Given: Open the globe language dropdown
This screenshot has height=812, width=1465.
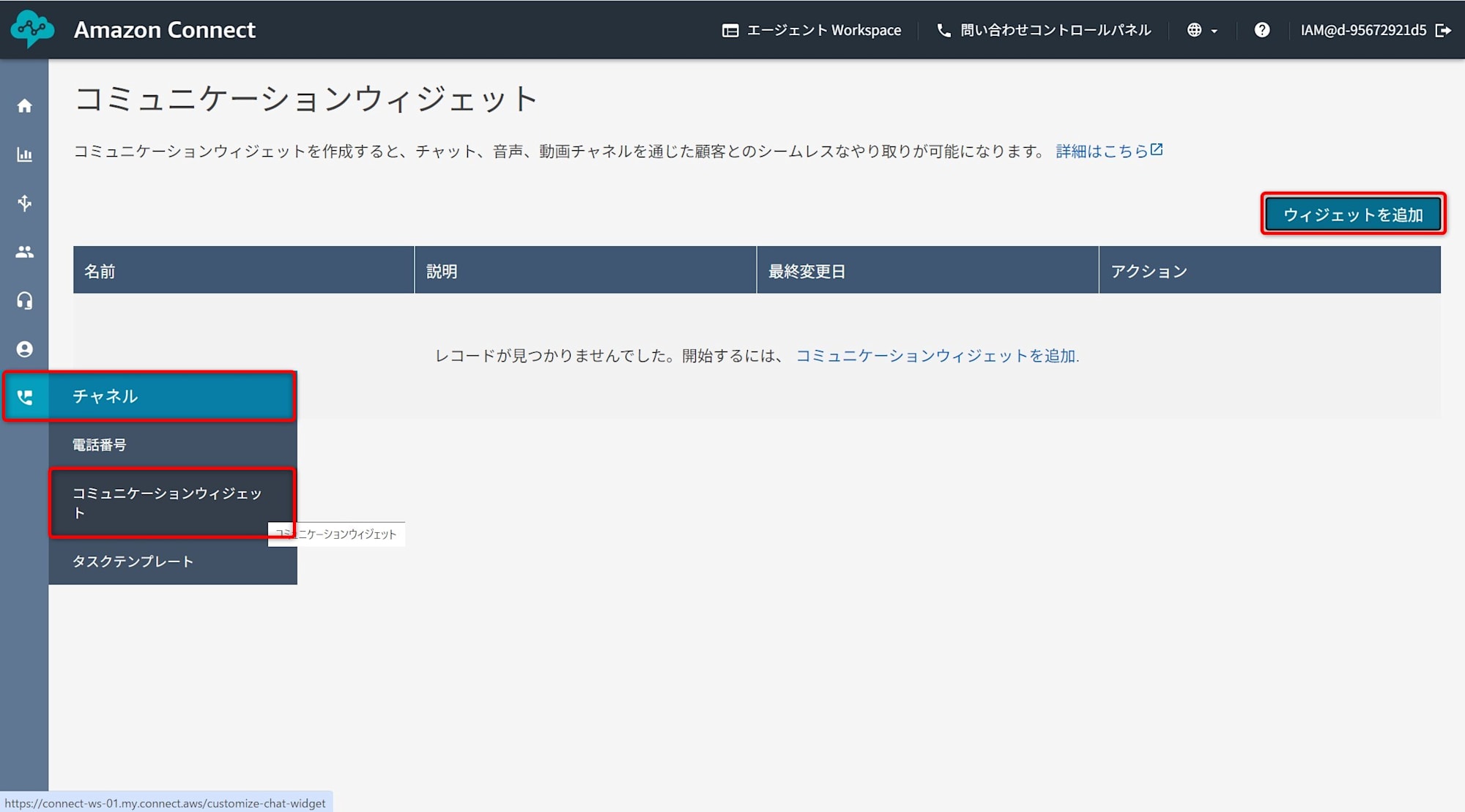Looking at the screenshot, I should [x=1202, y=30].
